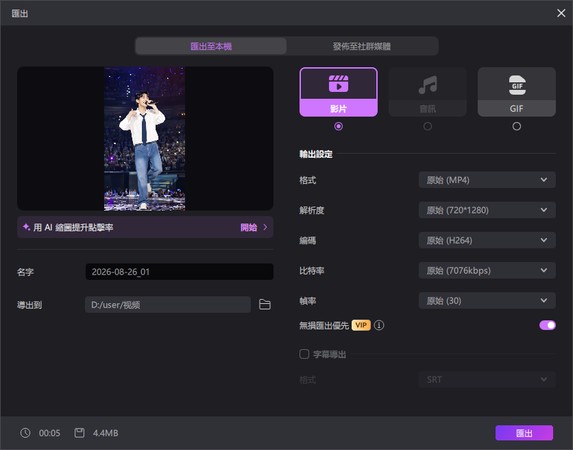Screen dimensions: 573x450
Task: Open the 幀率 dropdown showing 原始 (30)
Action: (487, 301)
